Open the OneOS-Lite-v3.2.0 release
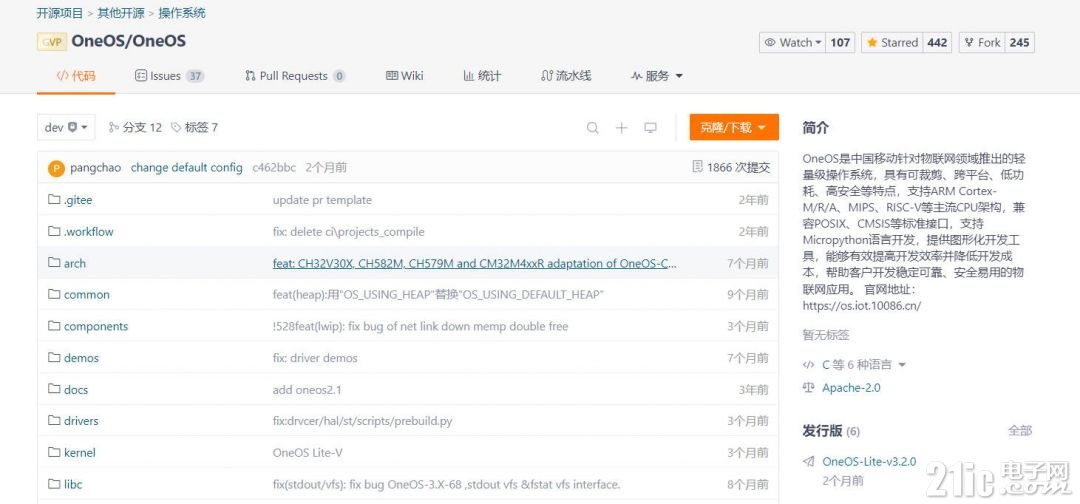Image resolution: width=1080 pixels, height=504 pixels. tap(869, 461)
